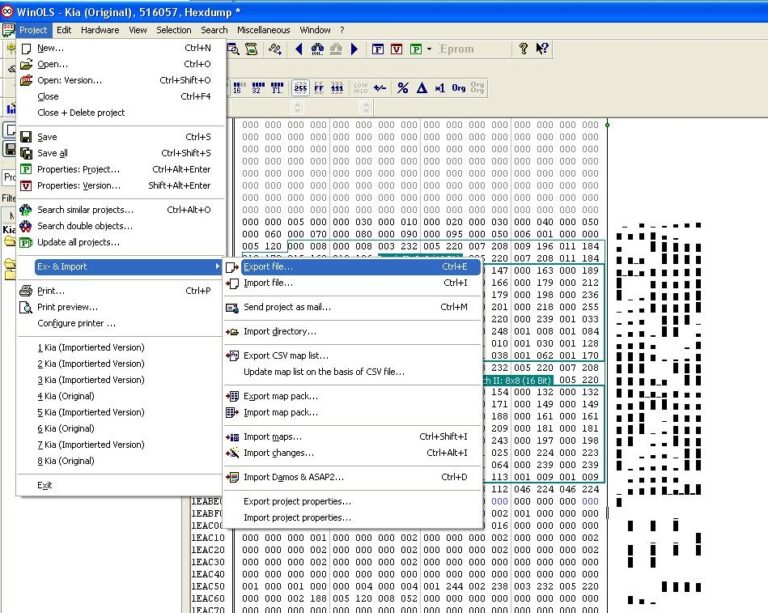The image size is (768, 613).
Task: Select Search similar projects...
Action: (121, 210)
